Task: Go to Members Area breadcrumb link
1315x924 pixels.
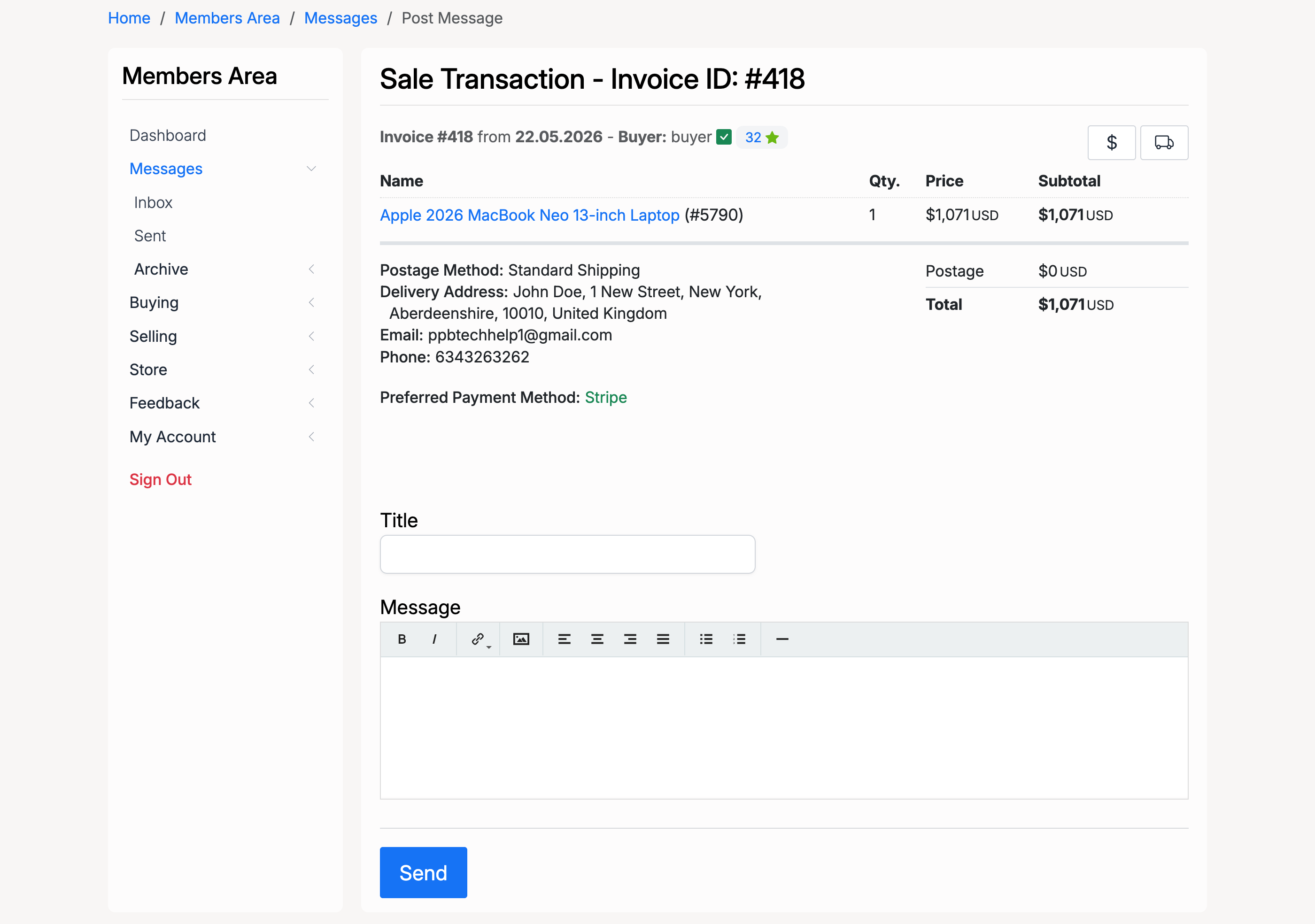Action: 227,18
